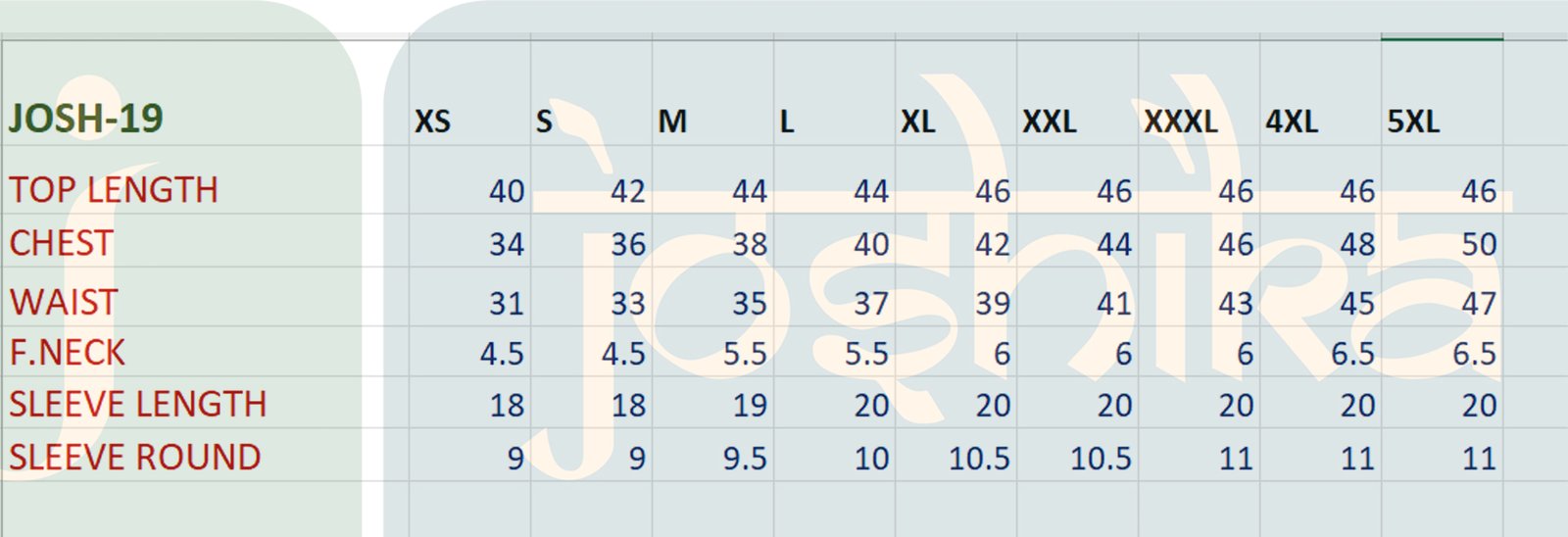
Task: Click the waist value 43 under XXXL
Action: [x=1235, y=304]
